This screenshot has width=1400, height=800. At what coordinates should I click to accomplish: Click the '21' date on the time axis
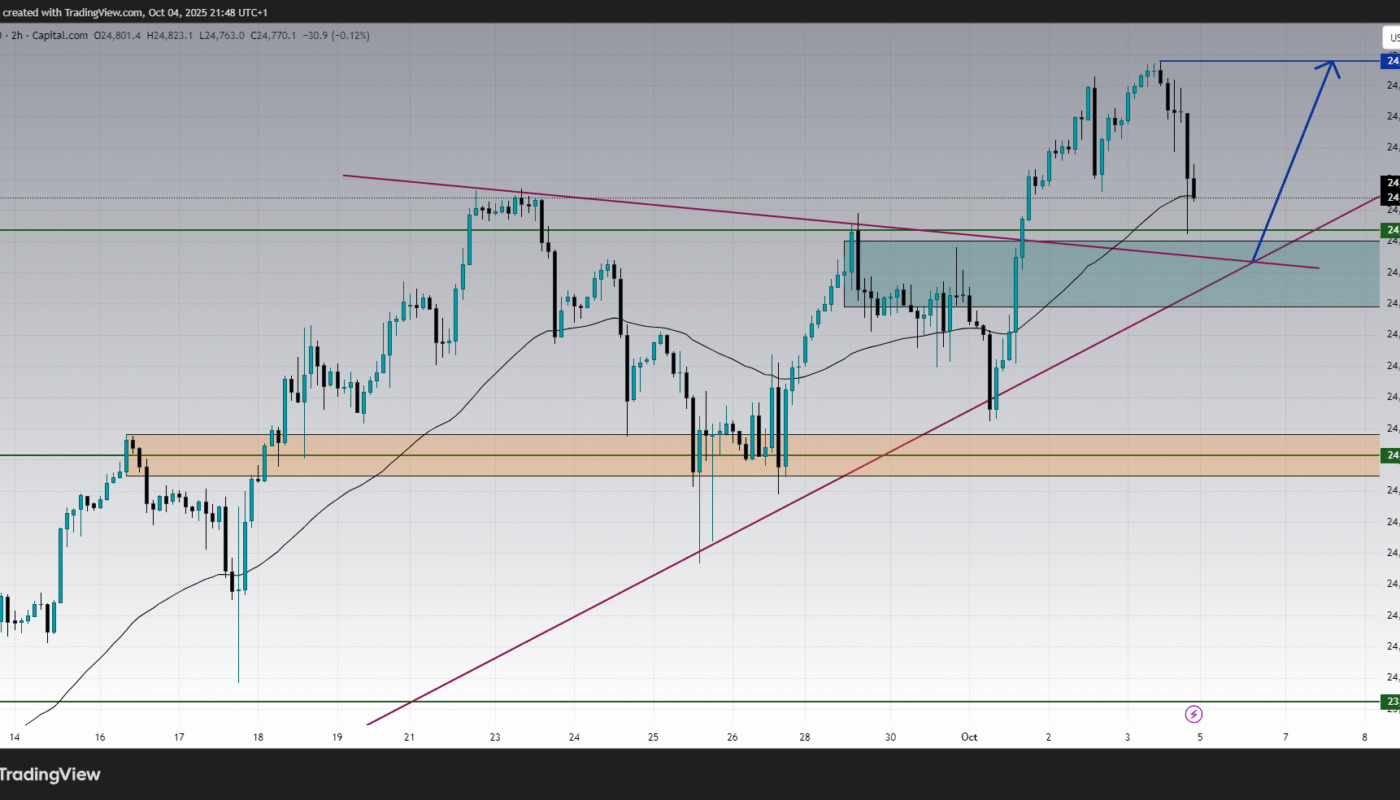click(x=410, y=737)
